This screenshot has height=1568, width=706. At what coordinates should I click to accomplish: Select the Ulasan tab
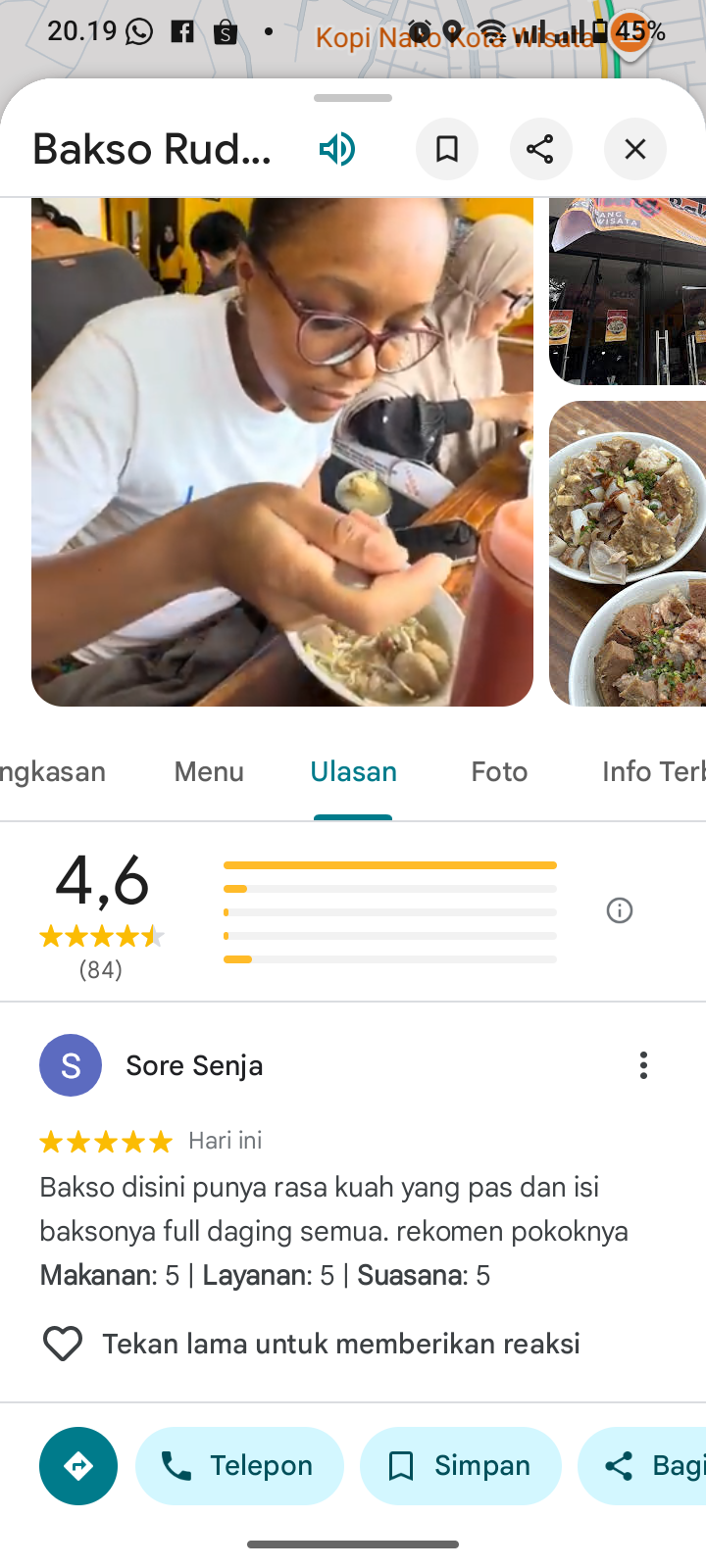353,772
